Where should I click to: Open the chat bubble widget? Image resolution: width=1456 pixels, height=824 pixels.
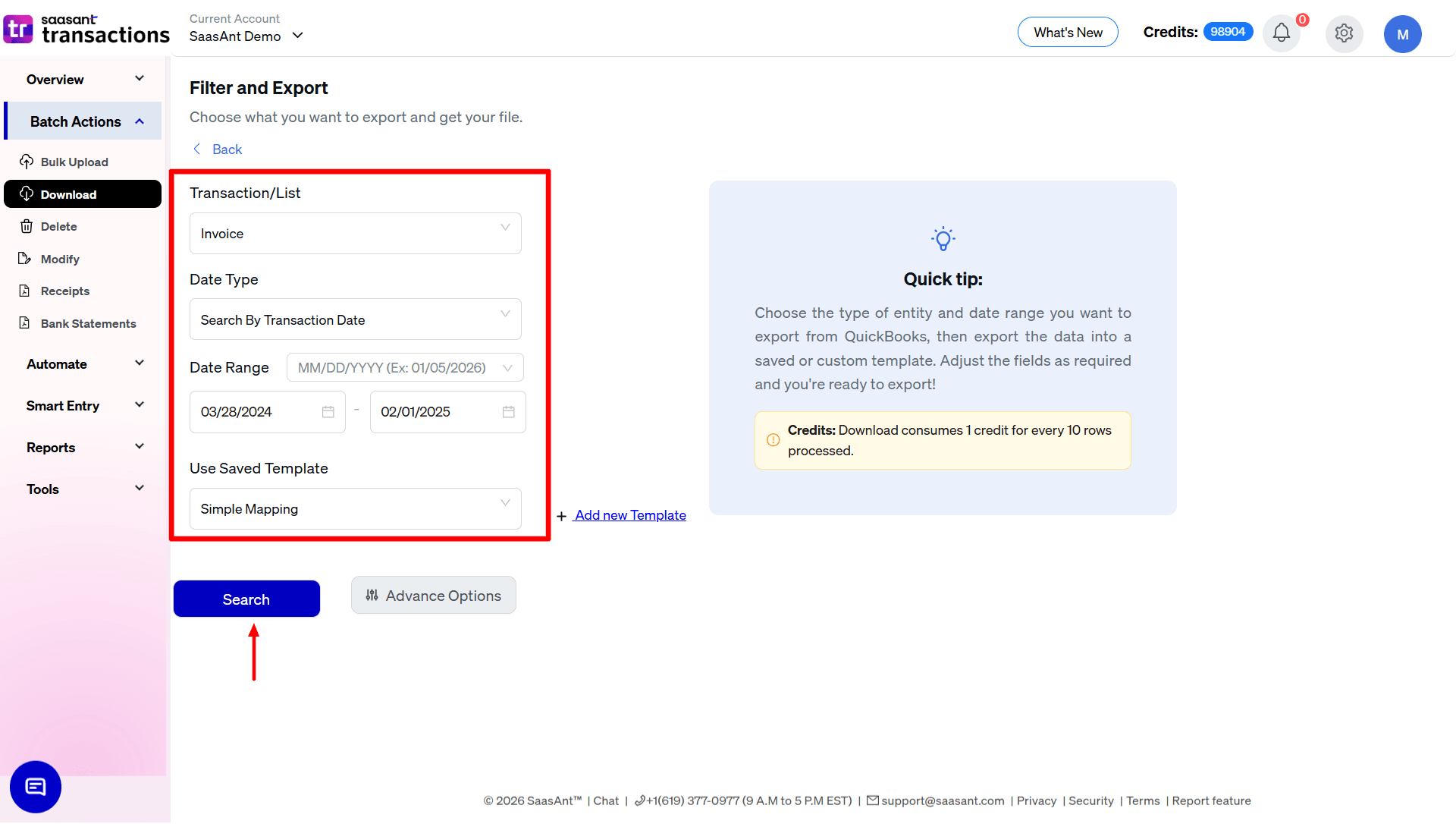coord(35,787)
